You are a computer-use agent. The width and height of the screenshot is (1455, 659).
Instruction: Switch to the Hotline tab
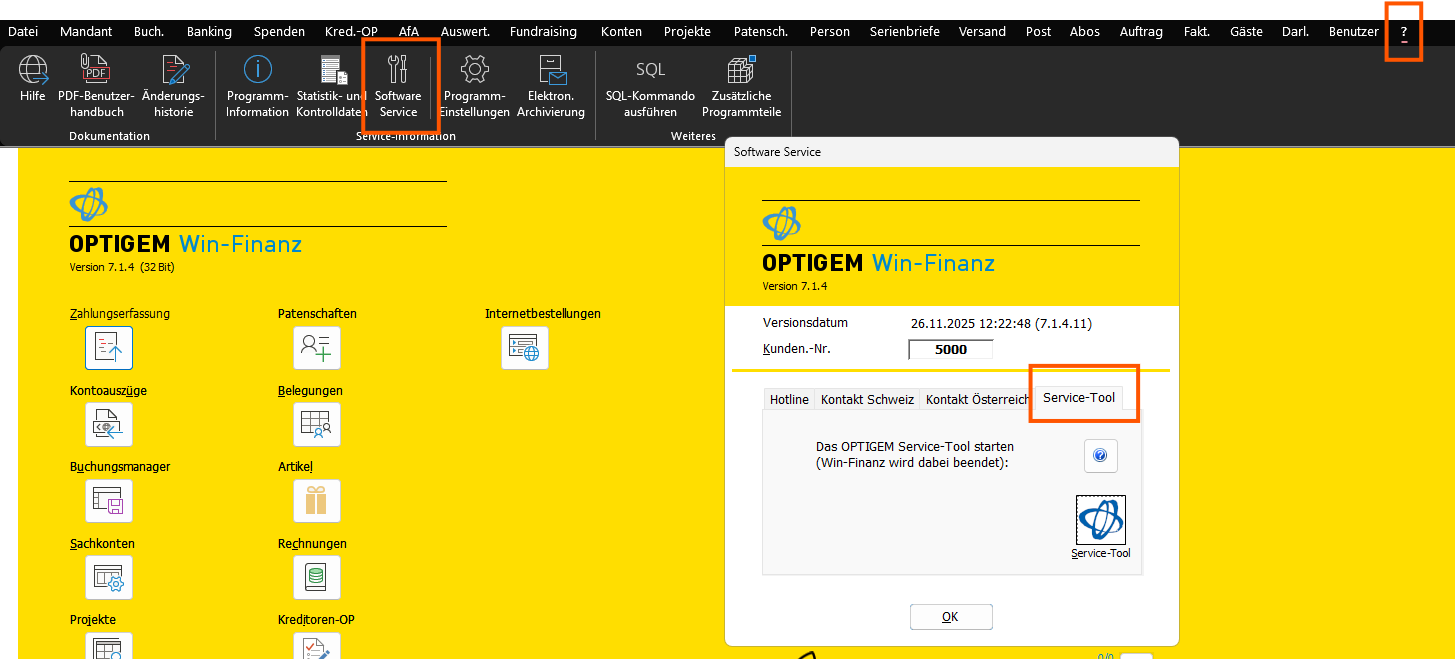tap(789, 400)
